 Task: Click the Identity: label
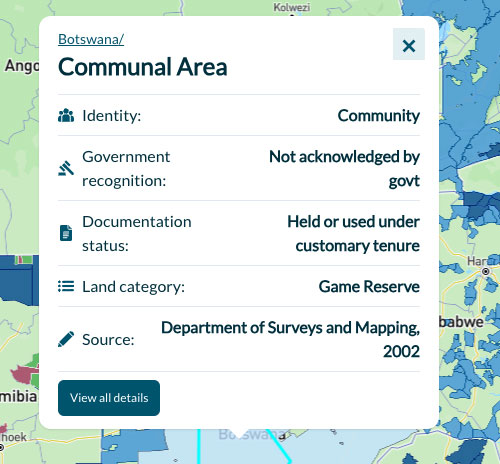point(112,116)
